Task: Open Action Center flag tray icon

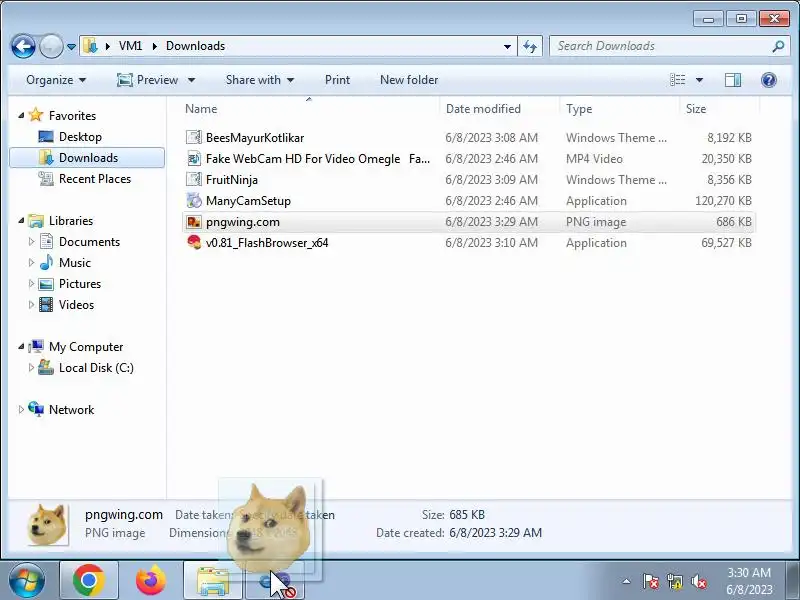Action: click(x=650, y=581)
